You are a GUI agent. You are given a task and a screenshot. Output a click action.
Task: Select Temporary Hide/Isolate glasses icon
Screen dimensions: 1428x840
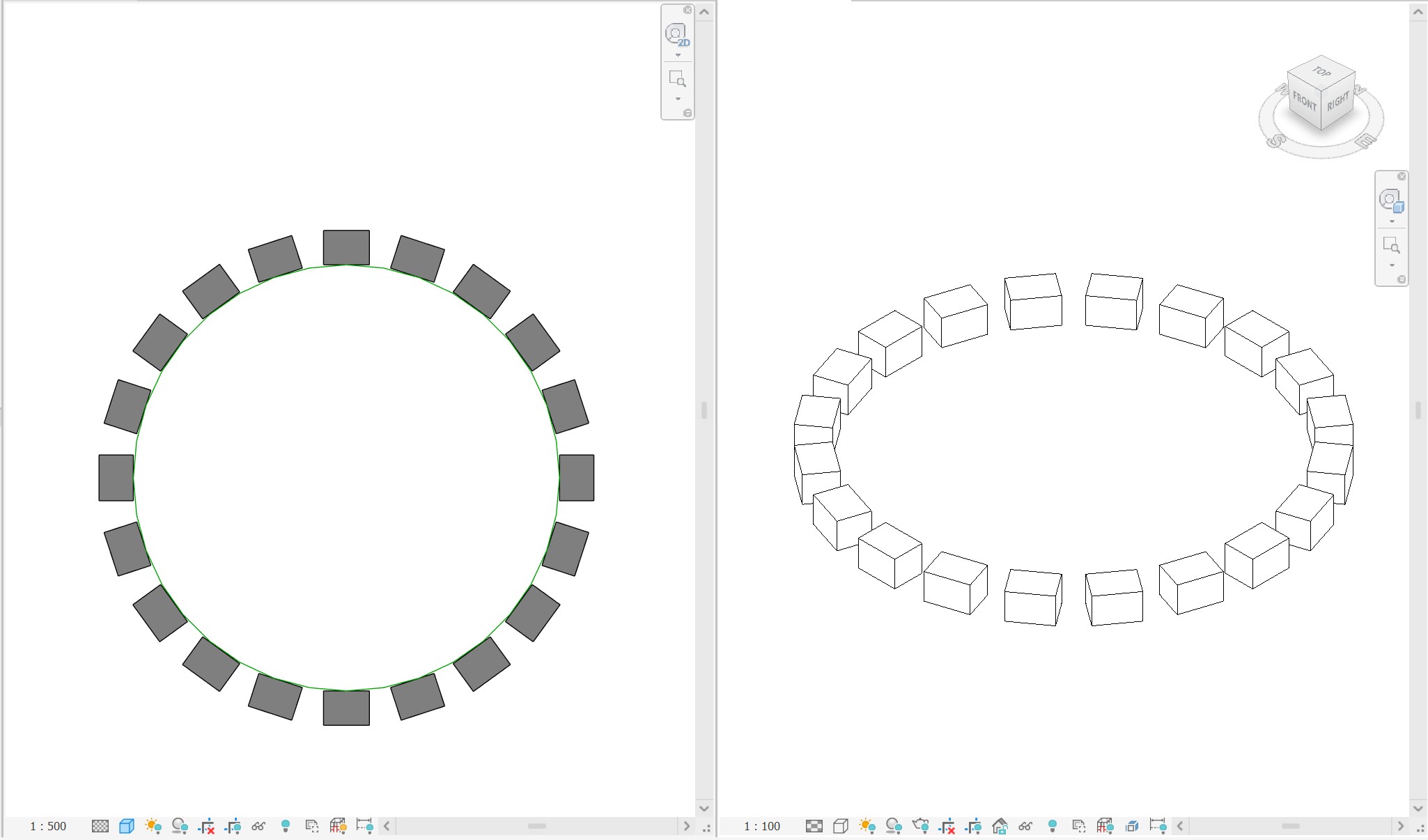258,826
